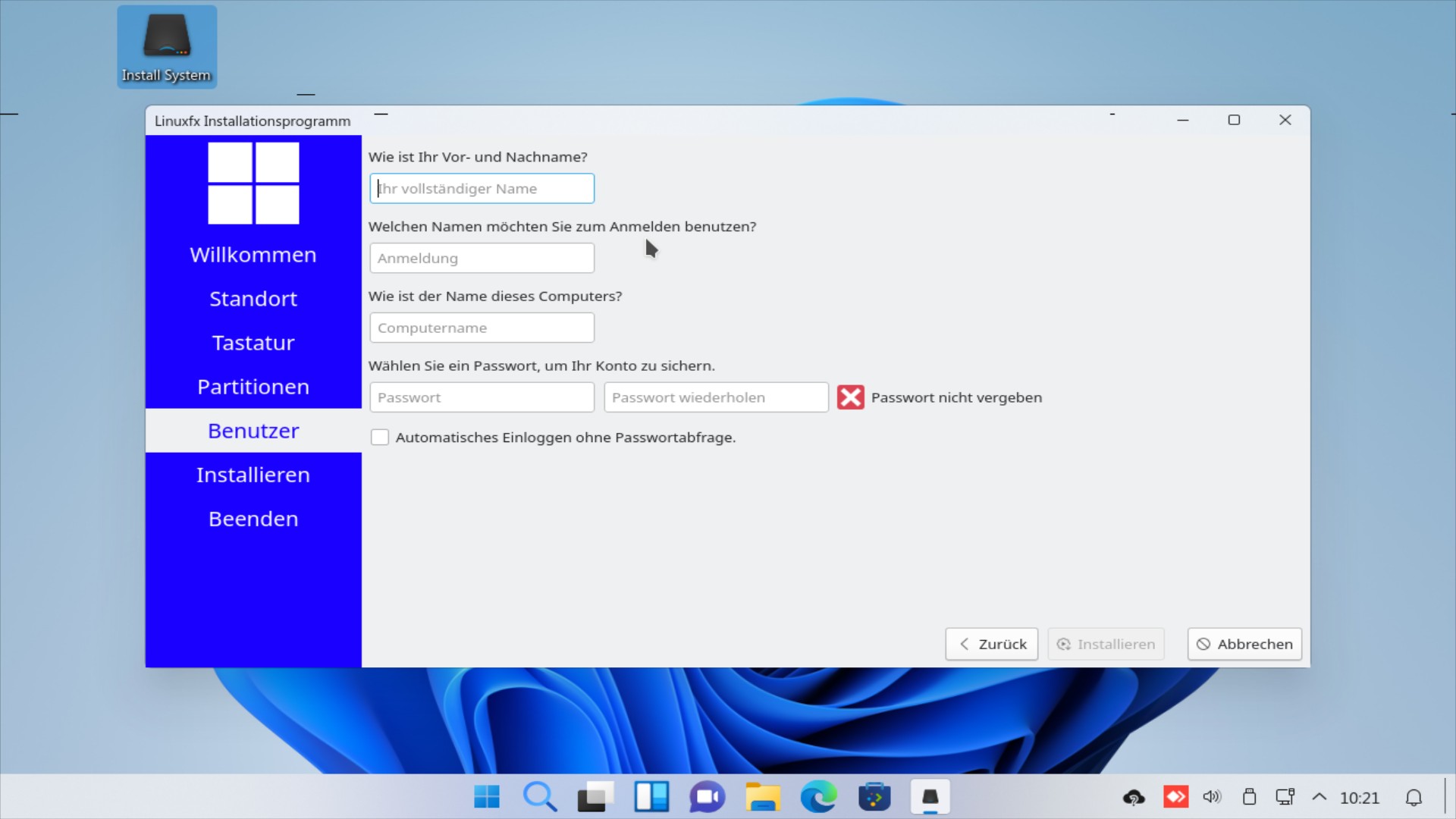This screenshot has height=819, width=1456.
Task: Open the taskbar file manager folder icon
Action: tap(762, 797)
